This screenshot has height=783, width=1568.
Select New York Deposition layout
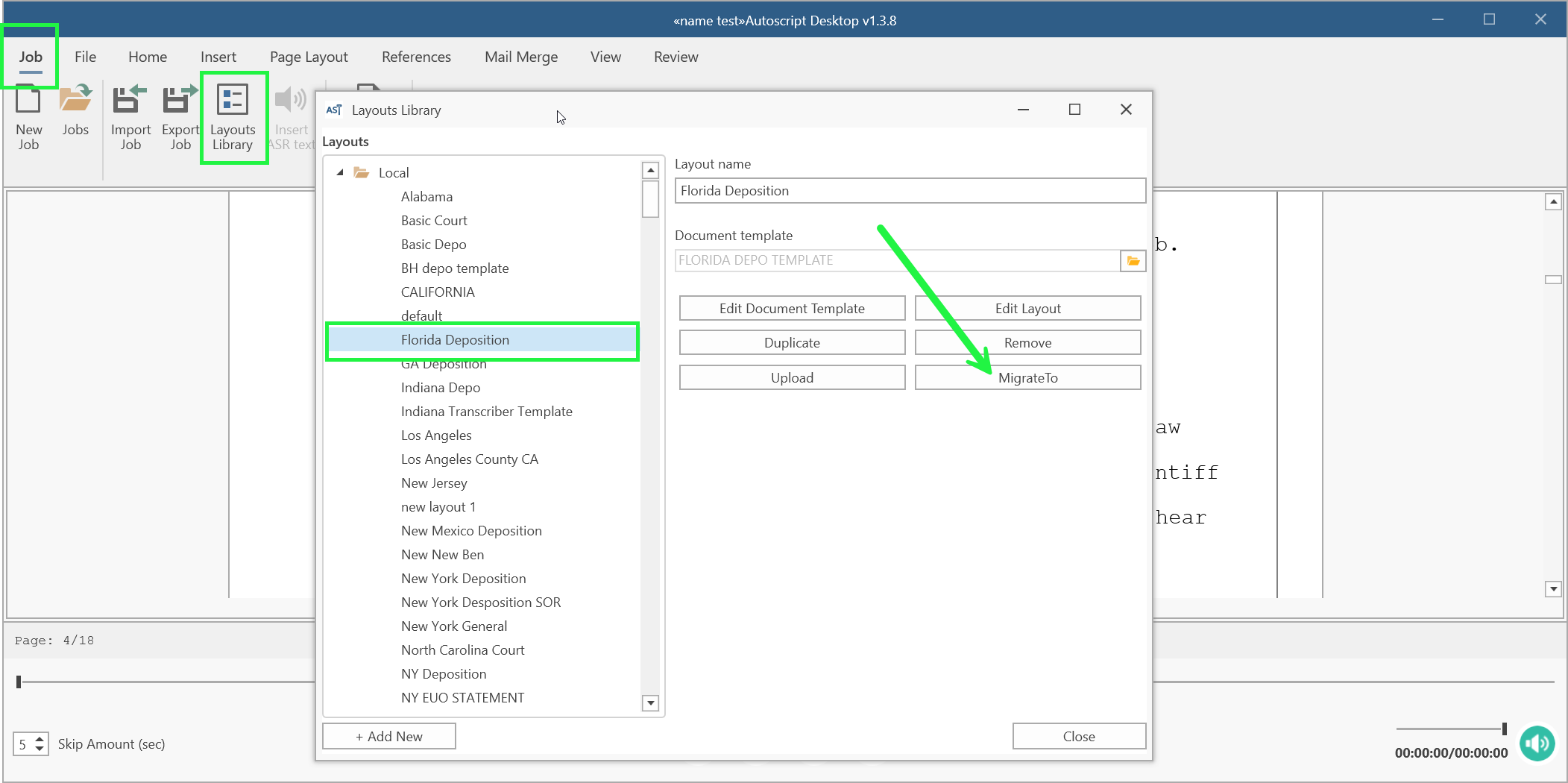[463, 579]
